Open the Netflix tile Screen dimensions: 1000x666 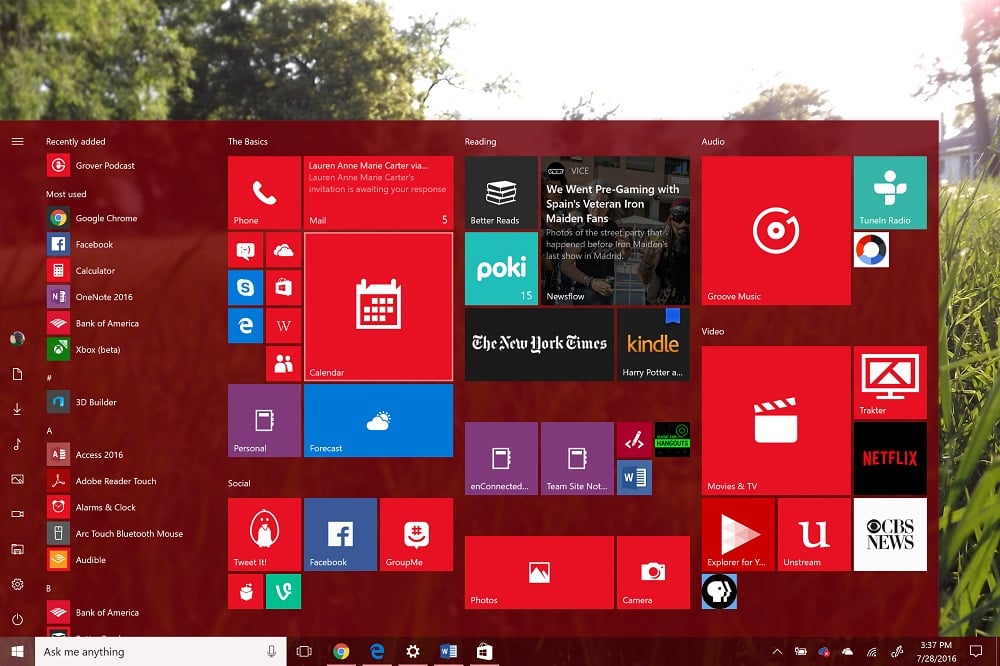pyautogui.click(x=890, y=458)
